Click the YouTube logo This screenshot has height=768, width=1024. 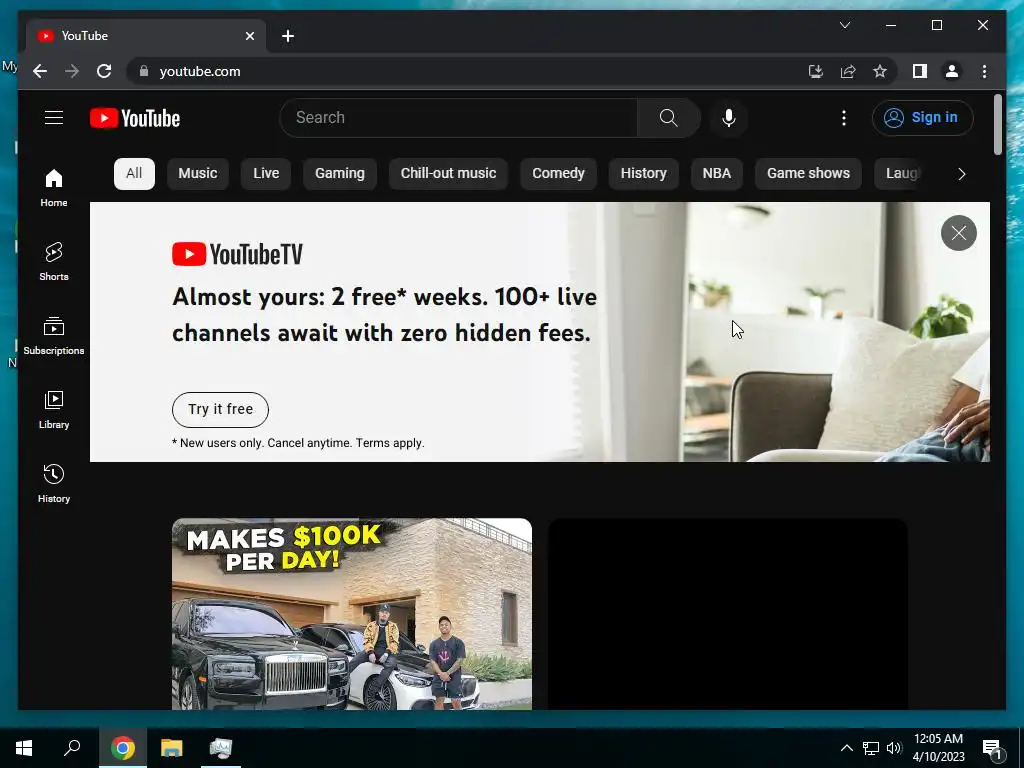pos(135,118)
